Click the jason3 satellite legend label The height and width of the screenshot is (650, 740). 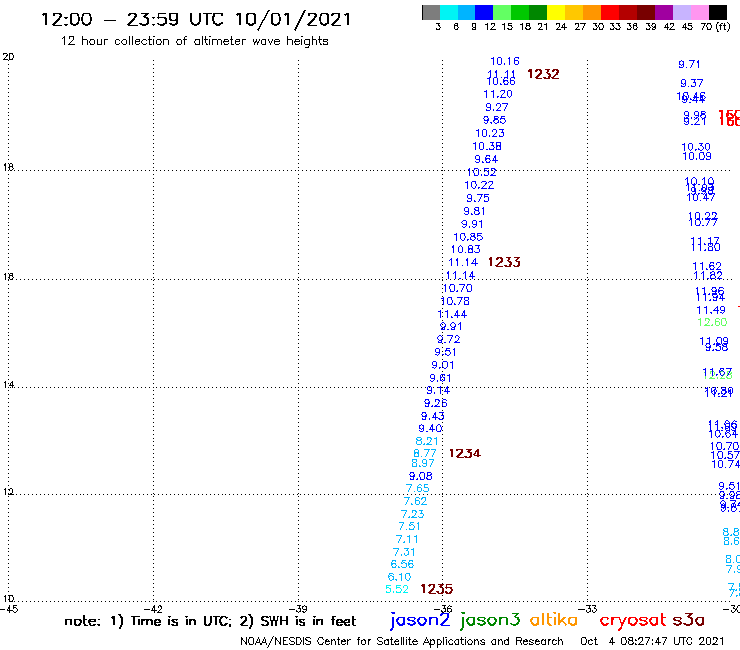tap(490, 621)
